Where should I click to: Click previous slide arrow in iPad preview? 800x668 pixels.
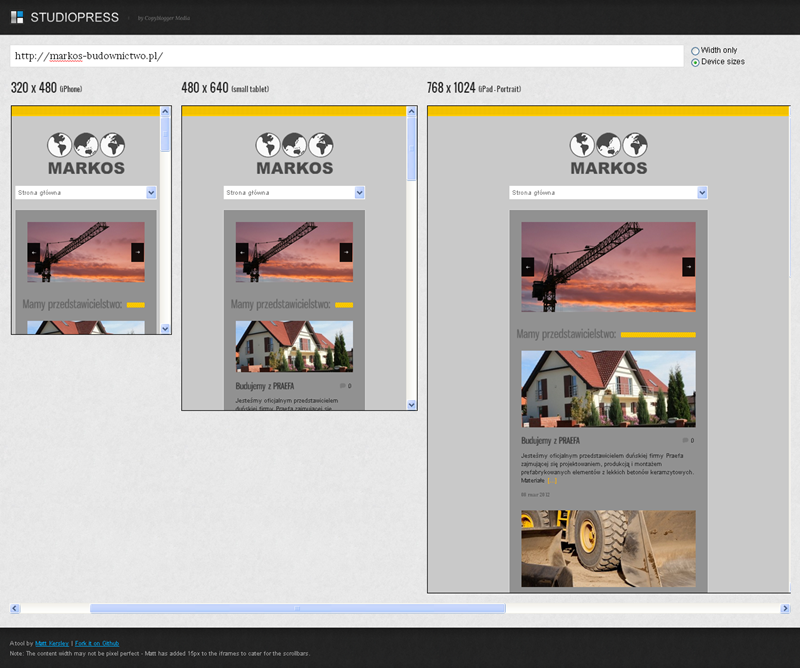[x=528, y=267]
